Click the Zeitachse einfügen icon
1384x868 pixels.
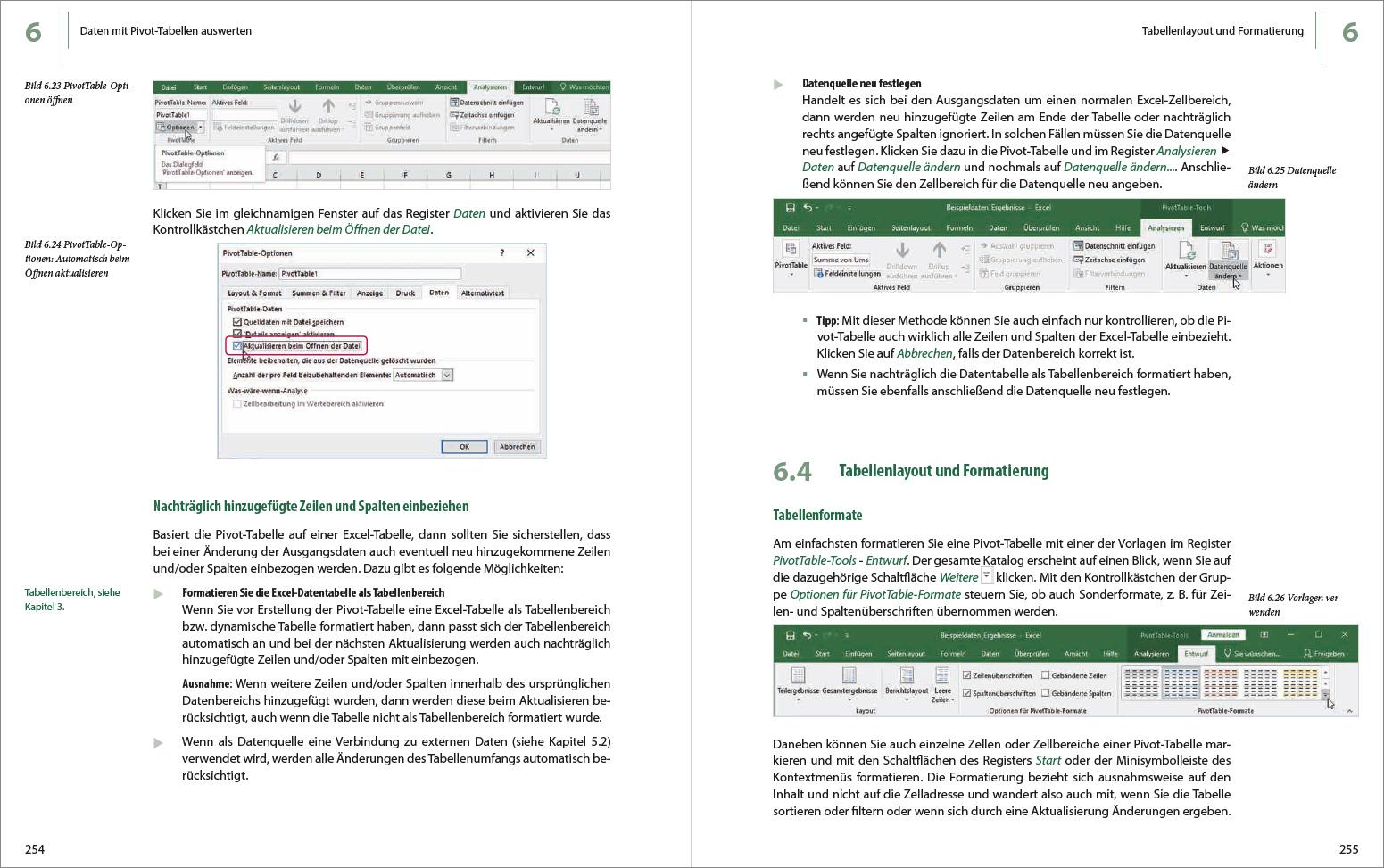1078,258
